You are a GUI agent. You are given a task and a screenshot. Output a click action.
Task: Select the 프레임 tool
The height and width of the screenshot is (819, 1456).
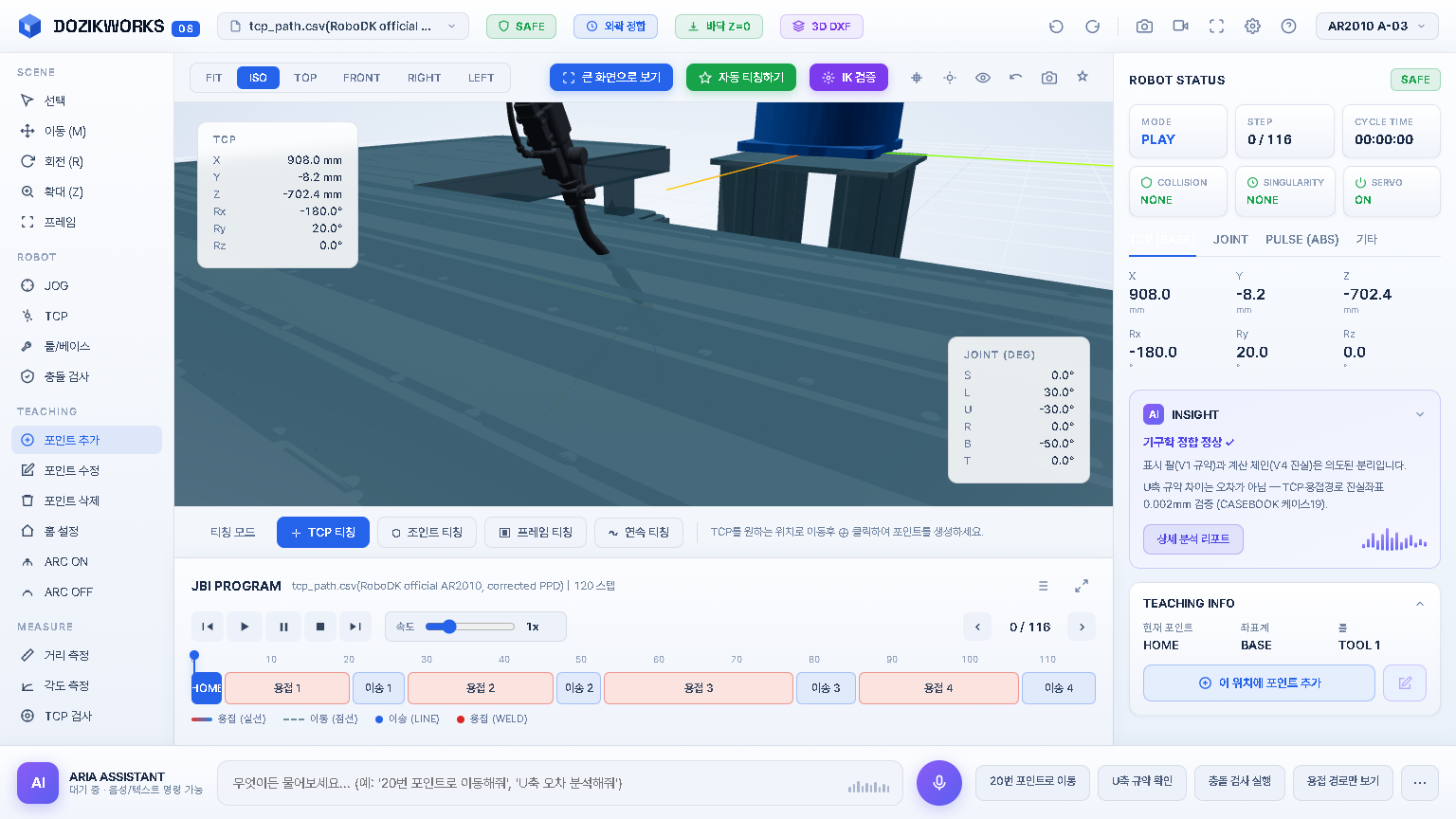pos(86,222)
